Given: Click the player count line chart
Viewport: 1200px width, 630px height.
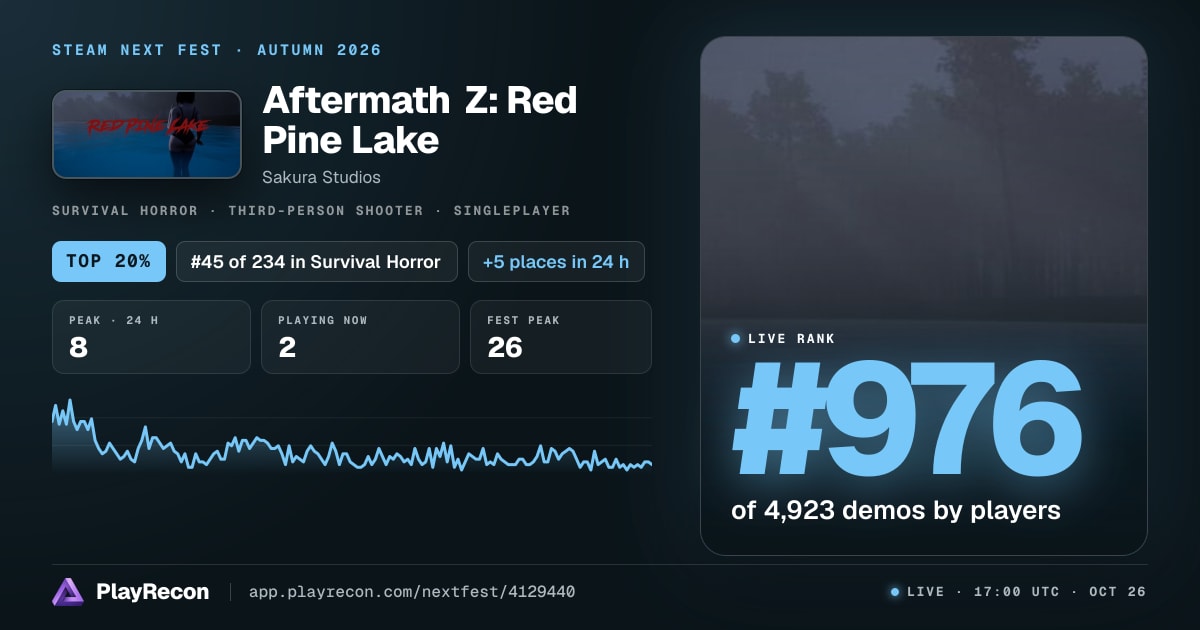Looking at the screenshot, I should (352, 436).
